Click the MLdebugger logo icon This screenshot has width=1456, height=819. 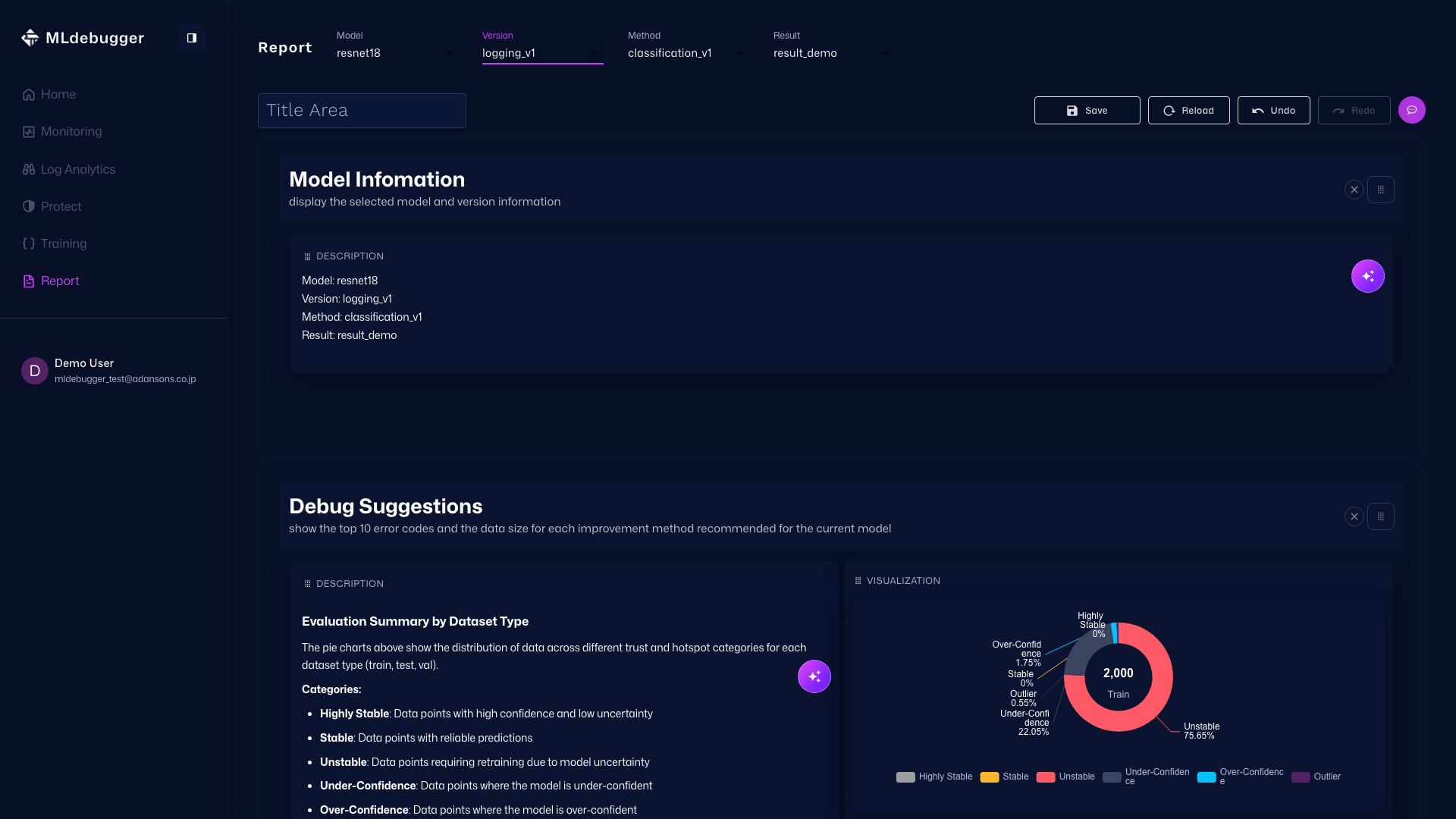tap(30, 38)
